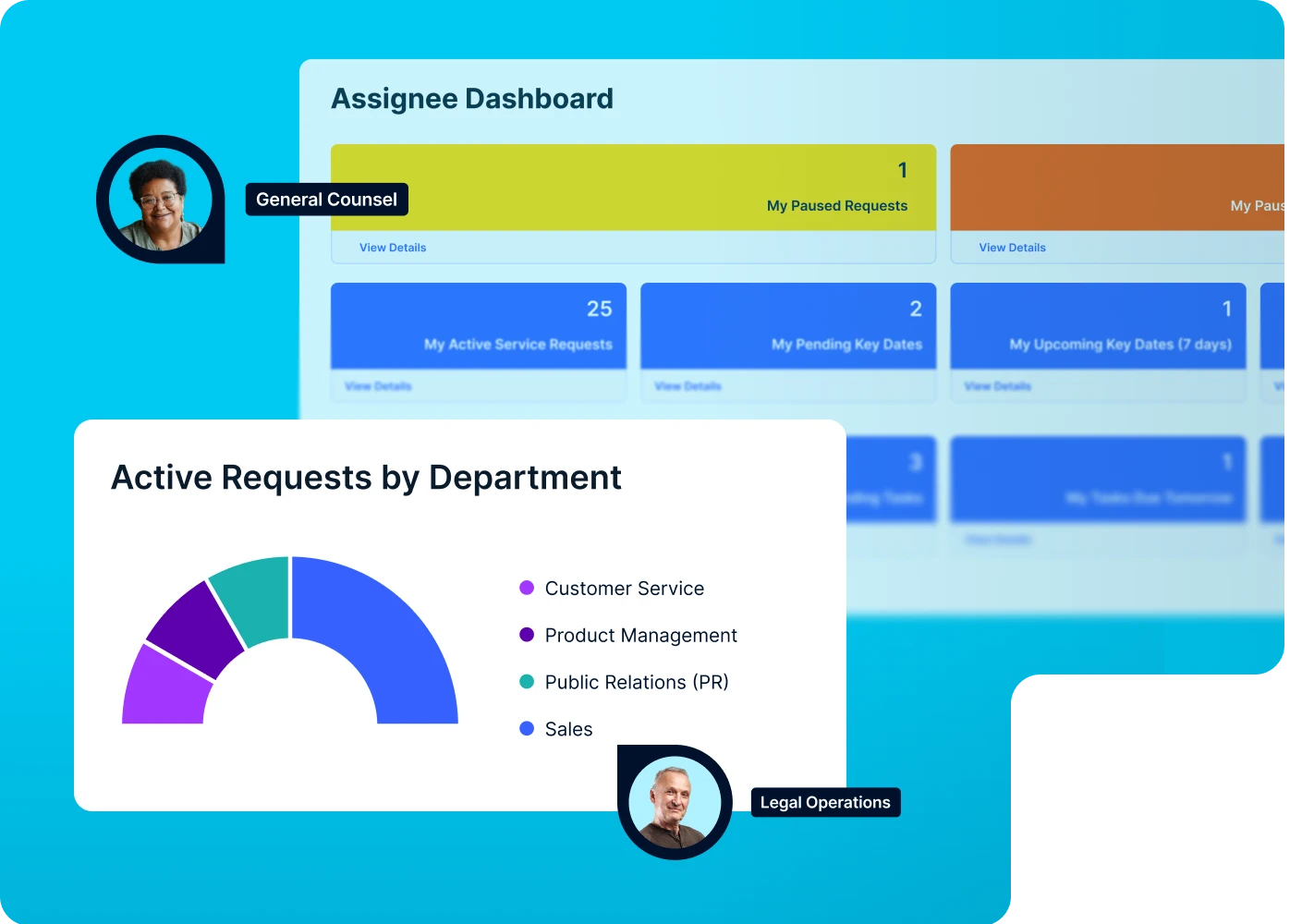Select the yellow My Paused Requests card
Image resolution: width=1290 pixels, height=924 pixels.
(633, 188)
